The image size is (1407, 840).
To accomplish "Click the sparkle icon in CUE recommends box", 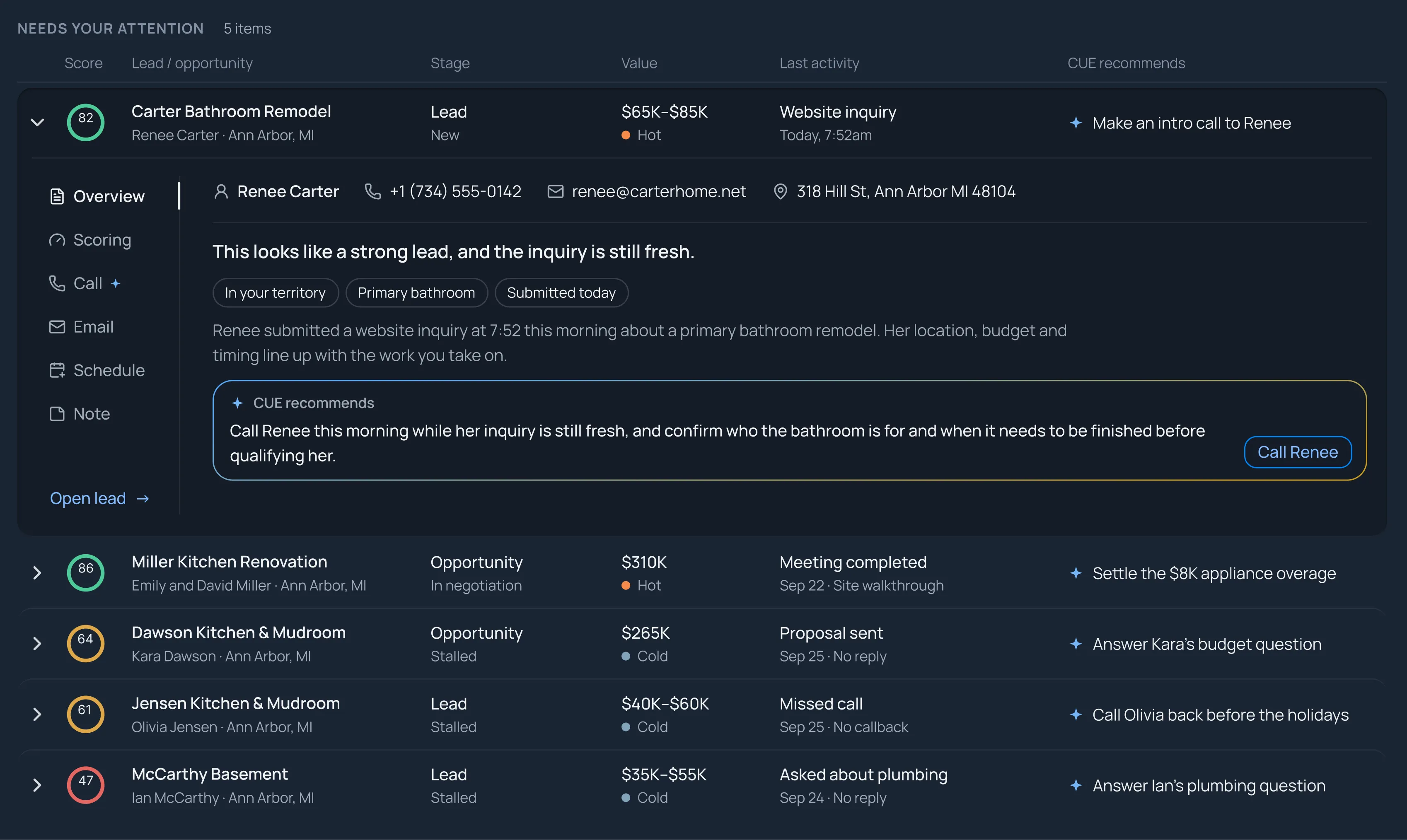I will 237,403.
